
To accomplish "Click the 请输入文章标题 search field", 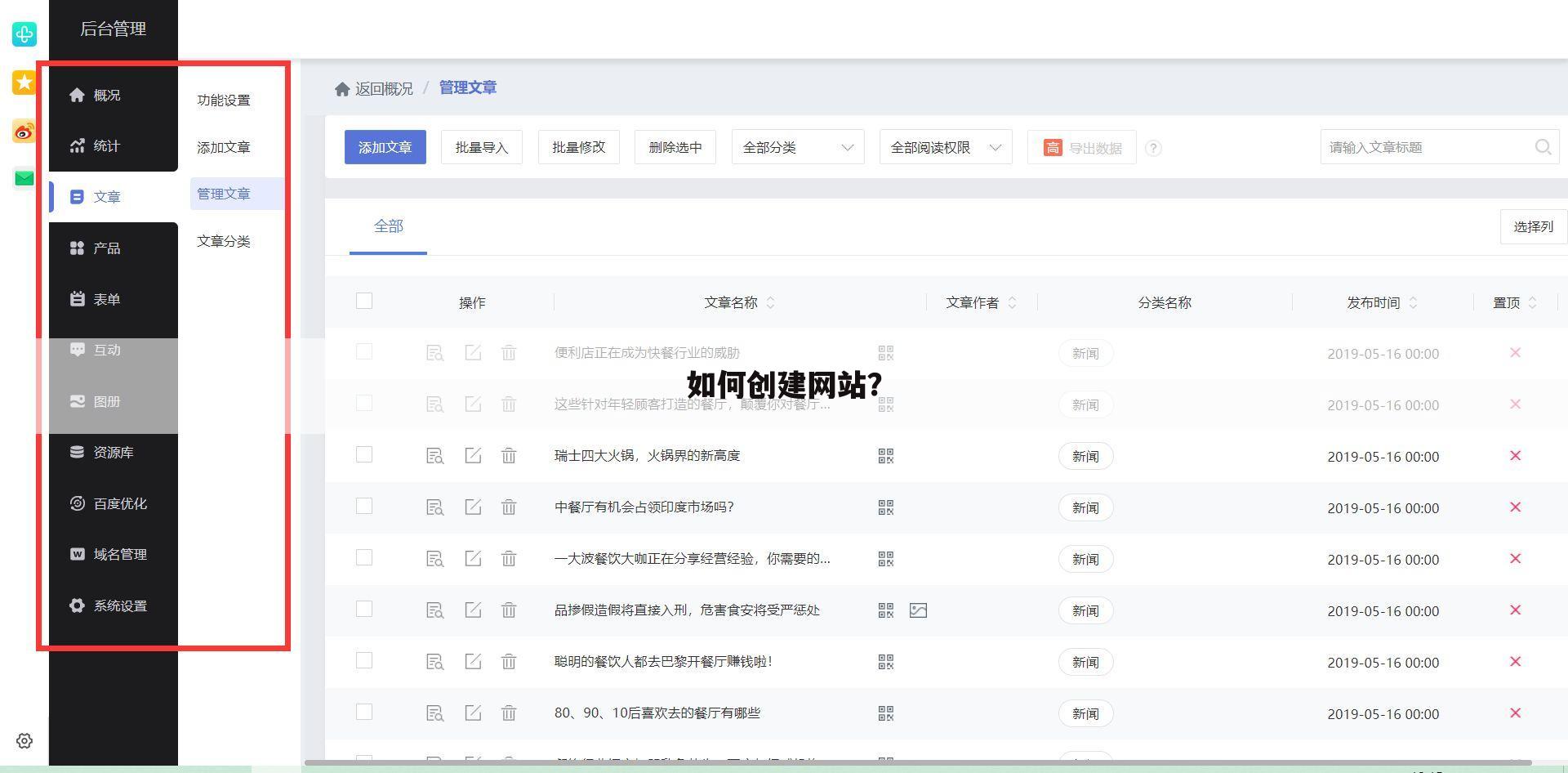I will pyautogui.click(x=1440, y=147).
